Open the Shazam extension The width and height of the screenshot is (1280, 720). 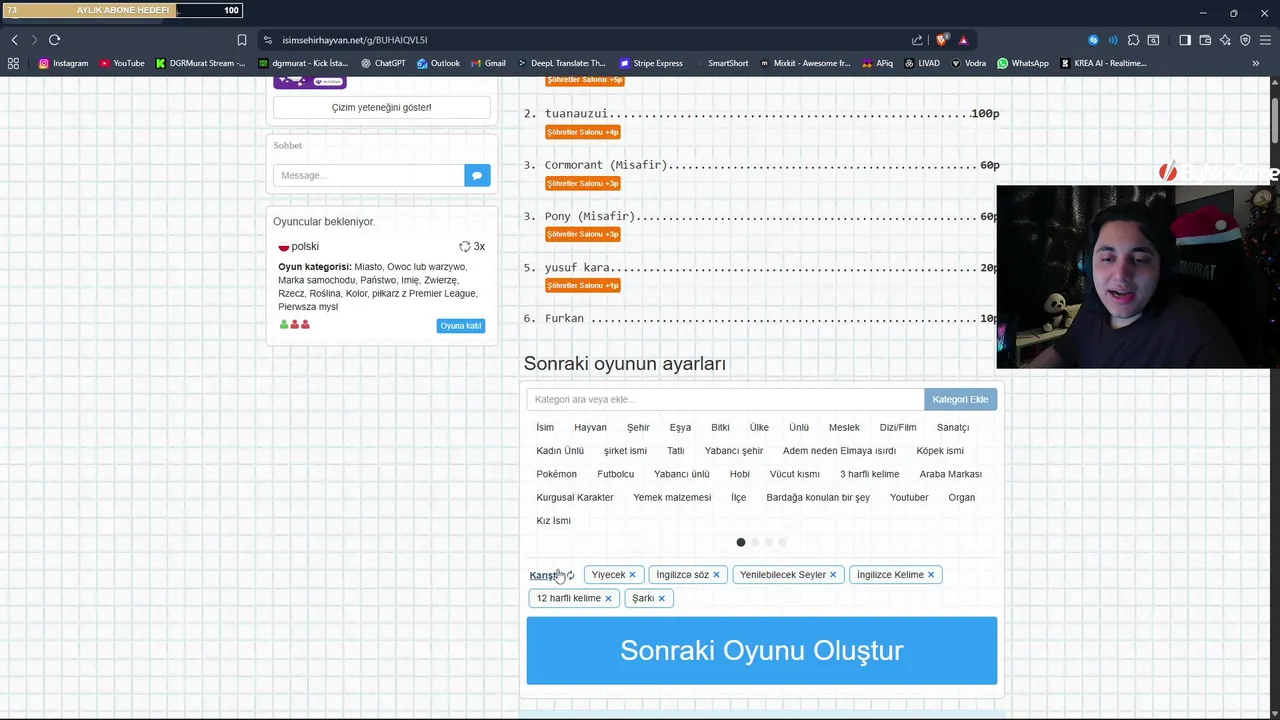1093,40
